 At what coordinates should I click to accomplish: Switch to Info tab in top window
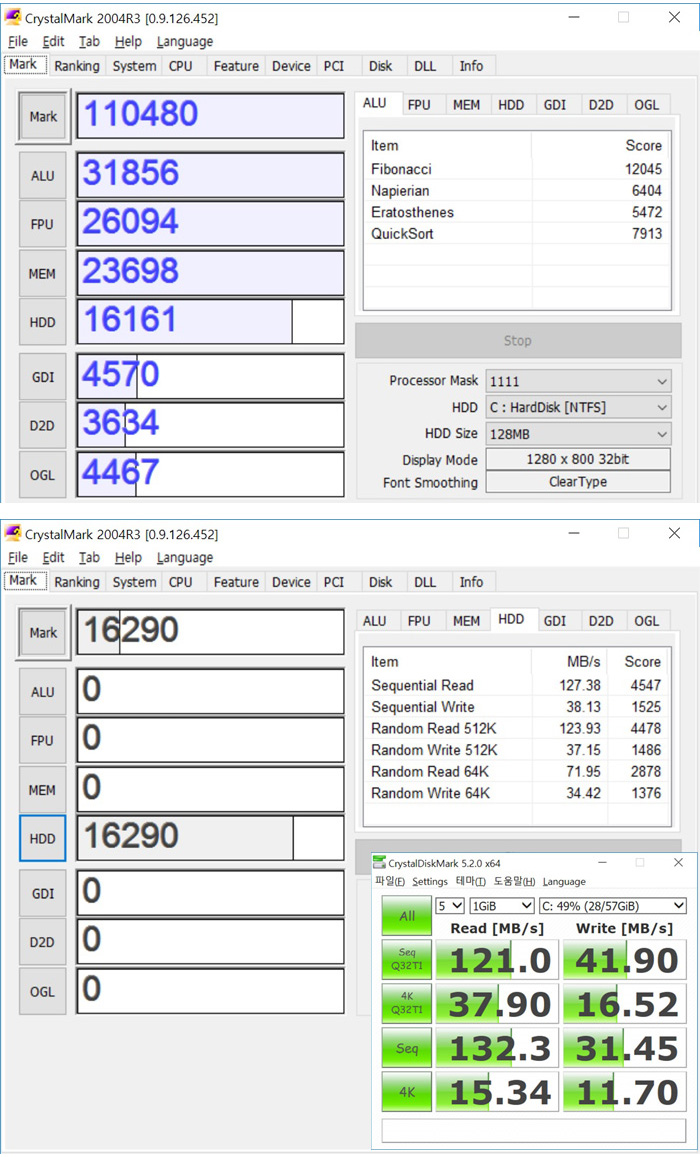471,66
